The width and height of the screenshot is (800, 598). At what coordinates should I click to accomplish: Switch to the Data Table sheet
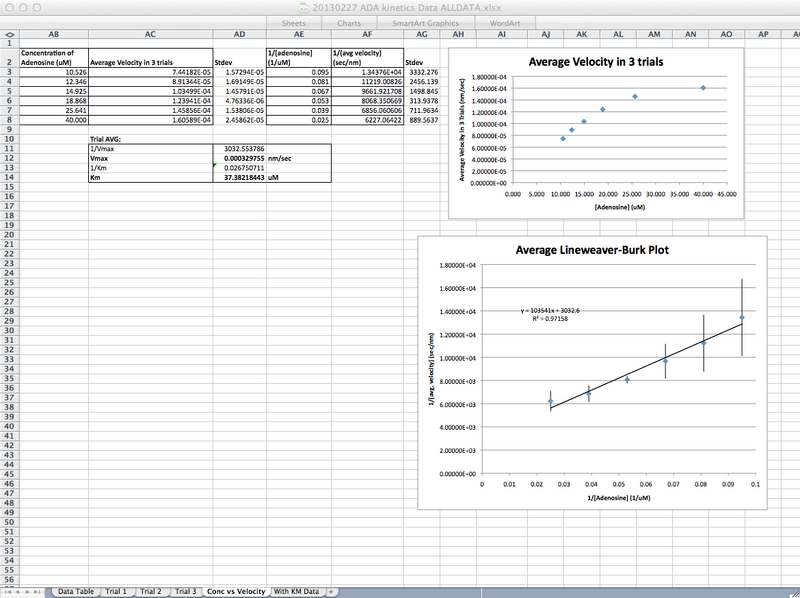click(77, 590)
